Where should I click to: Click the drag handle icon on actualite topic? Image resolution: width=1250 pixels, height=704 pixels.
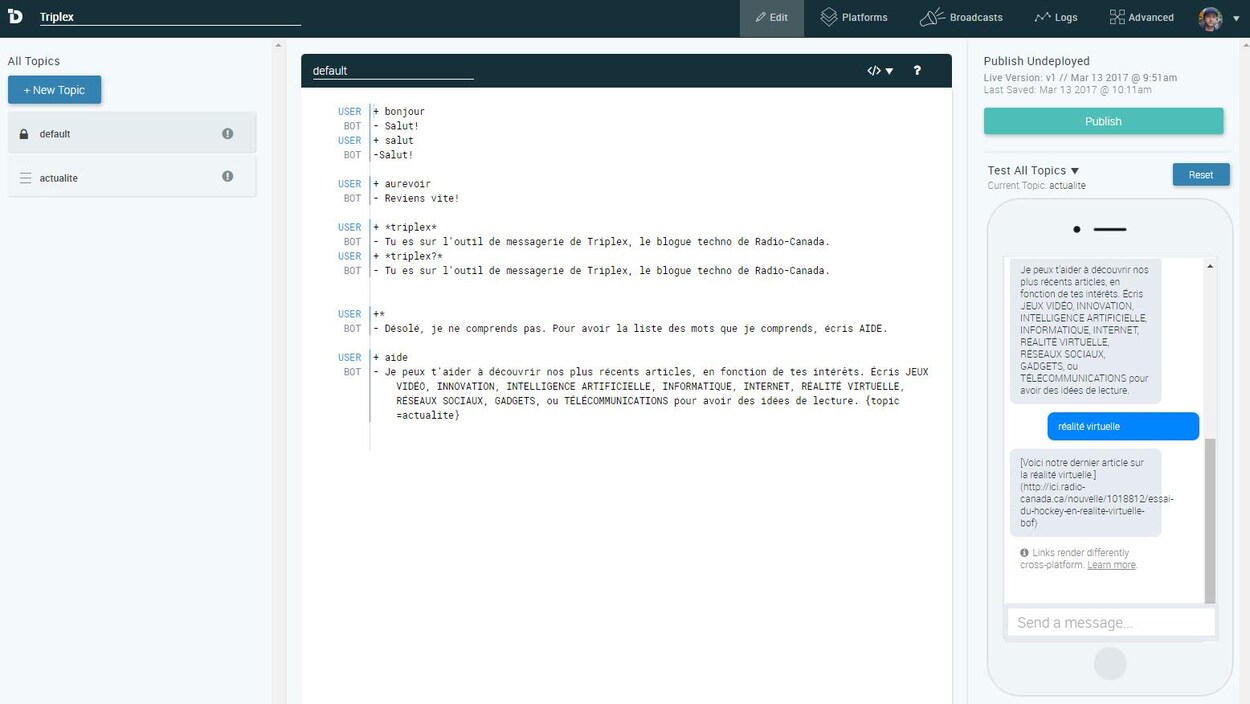(x=25, y=178)
